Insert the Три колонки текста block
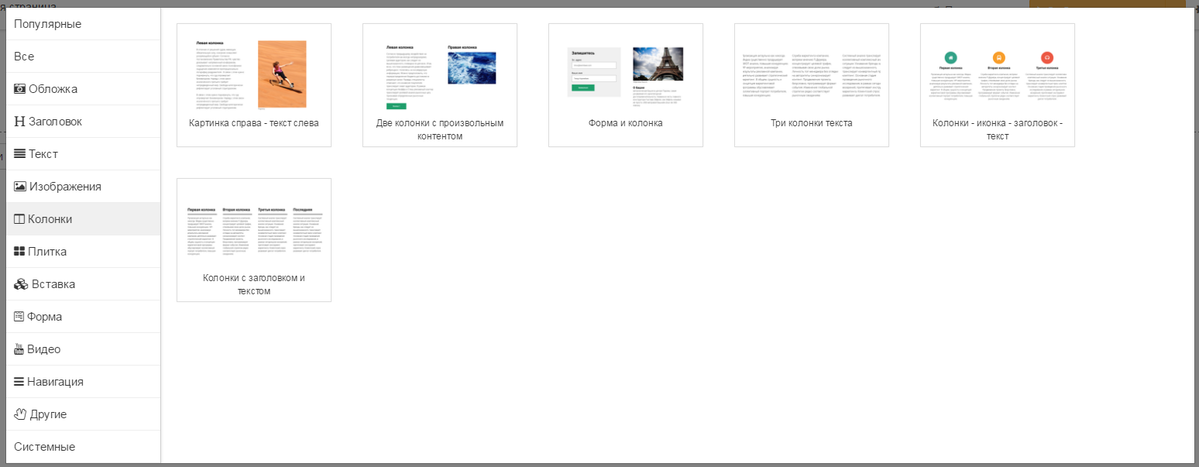The image size is (1199, 467). click(x=812, y=85)
